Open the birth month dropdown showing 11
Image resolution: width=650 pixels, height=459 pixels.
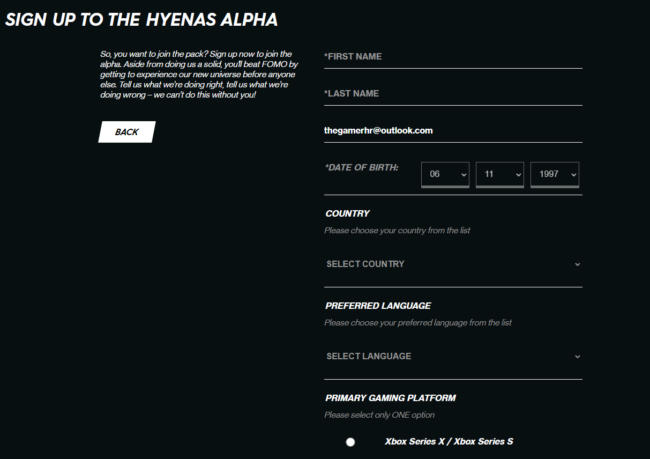click(x=500, y=174)
